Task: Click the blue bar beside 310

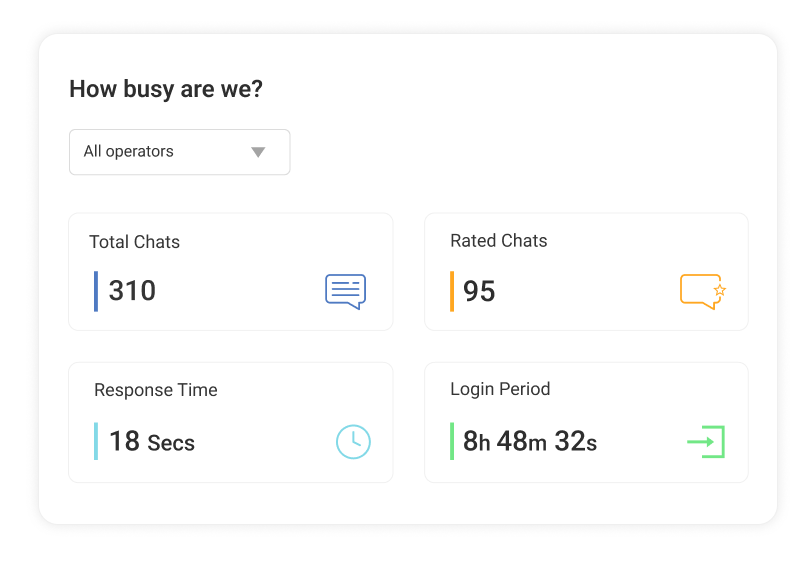Action: [96, 291]
